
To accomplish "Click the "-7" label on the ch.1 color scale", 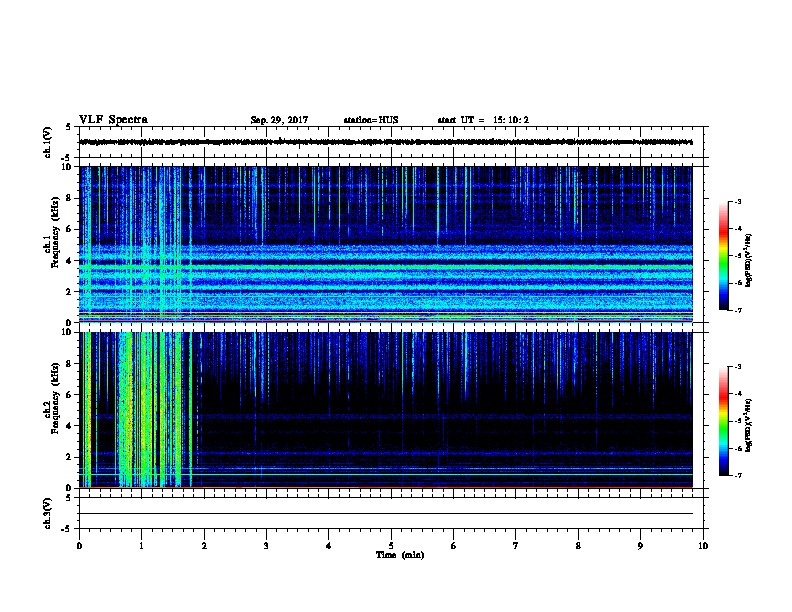I will (x=737, y=310).
